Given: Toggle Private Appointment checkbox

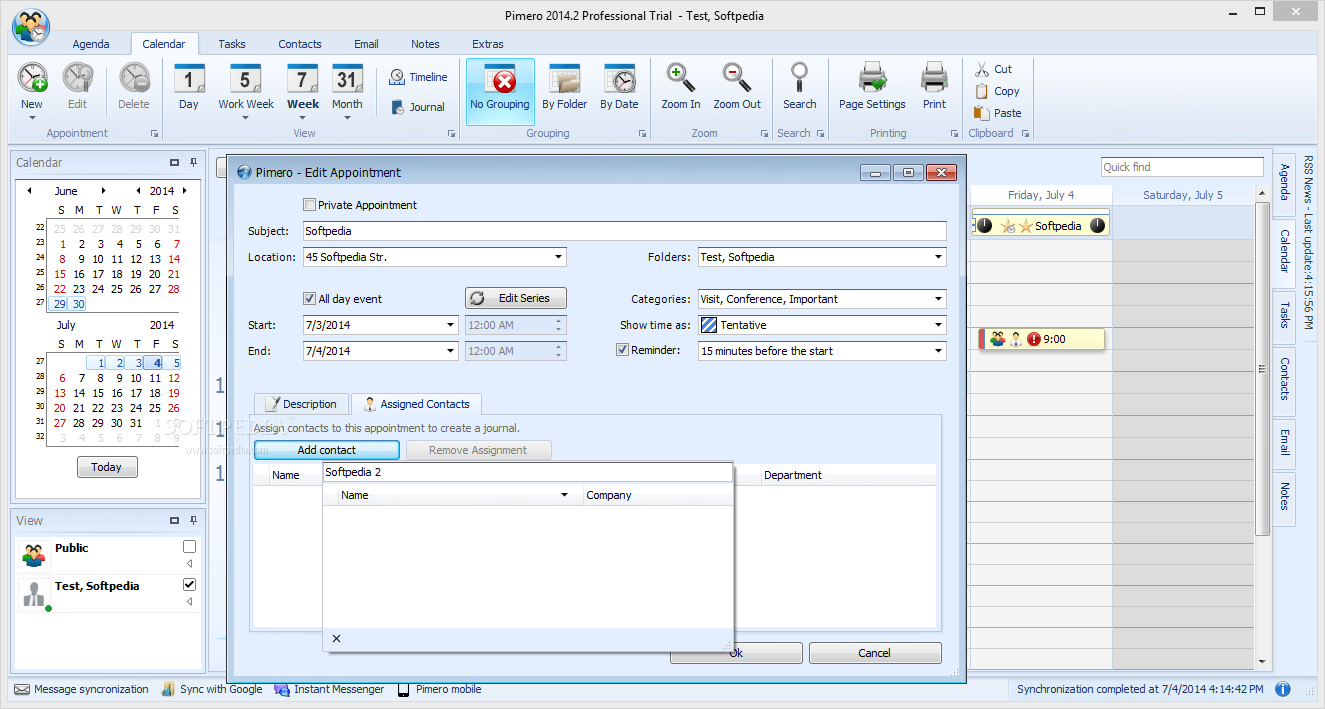Looking at the screenshot, I should (x=309, y=205).
